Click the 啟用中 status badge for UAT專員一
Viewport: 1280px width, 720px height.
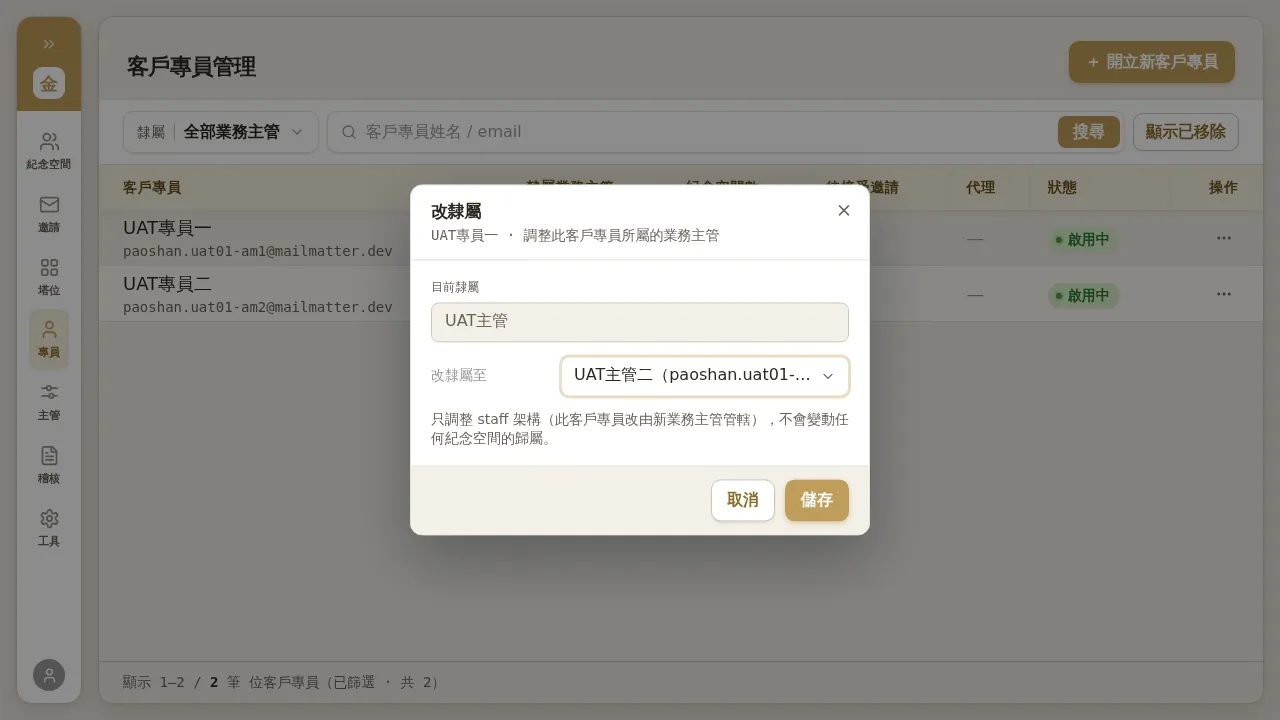coord(1083,240)
